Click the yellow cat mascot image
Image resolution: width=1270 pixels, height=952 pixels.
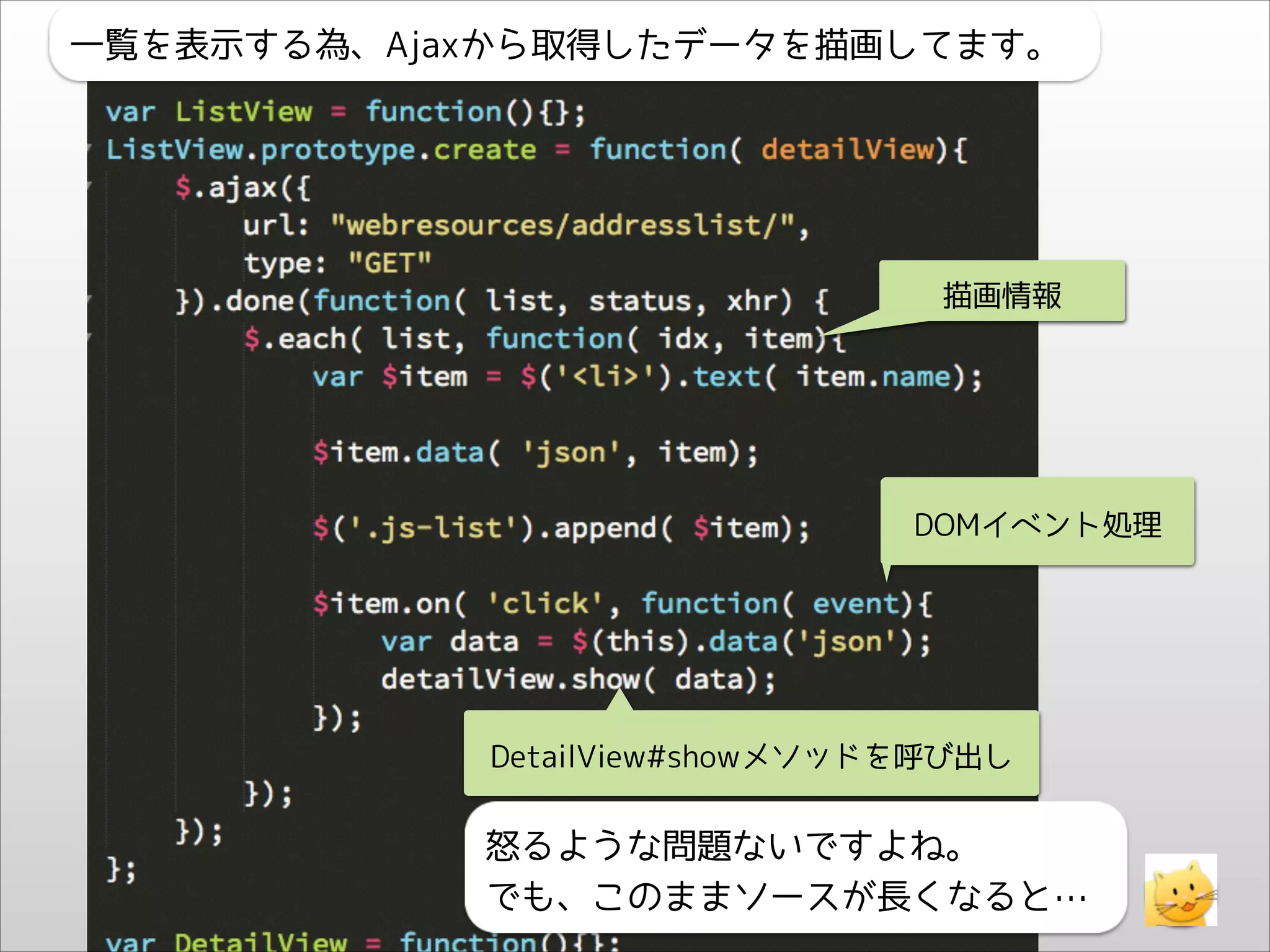pos(1181,890)
